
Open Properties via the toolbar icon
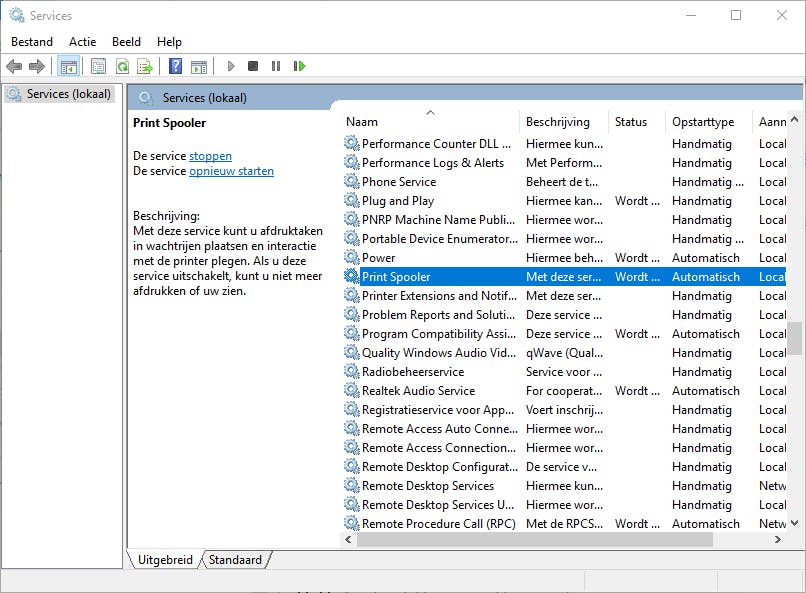pyautogui.click(x=98, y=66)
